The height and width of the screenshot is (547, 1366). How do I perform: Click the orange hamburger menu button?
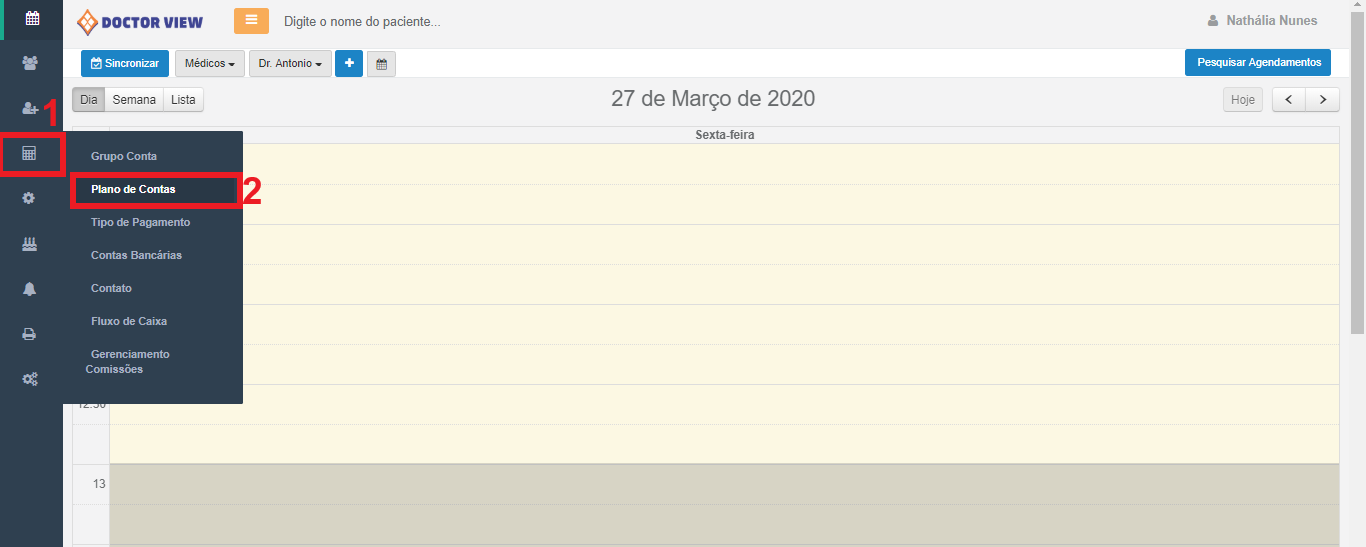(x=251, y=21)
